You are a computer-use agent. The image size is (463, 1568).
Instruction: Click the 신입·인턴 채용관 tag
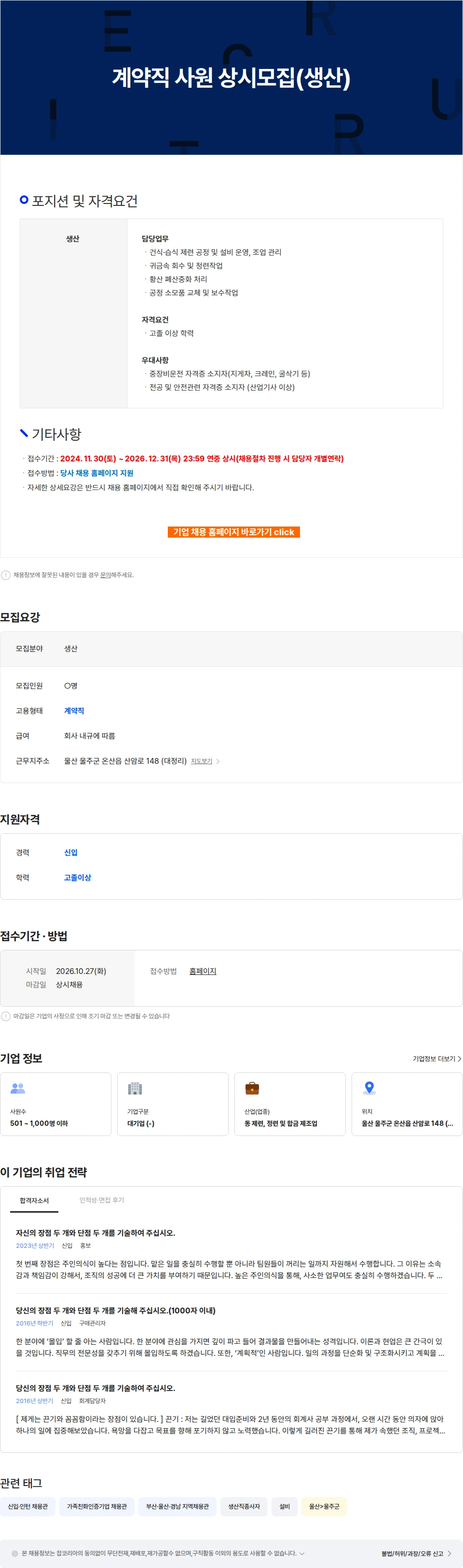27,1506
